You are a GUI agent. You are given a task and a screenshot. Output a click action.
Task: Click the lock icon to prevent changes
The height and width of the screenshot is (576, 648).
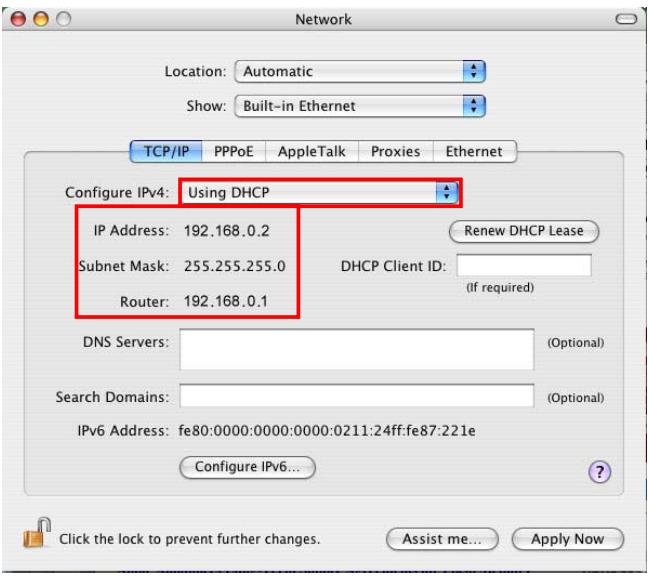37,533
